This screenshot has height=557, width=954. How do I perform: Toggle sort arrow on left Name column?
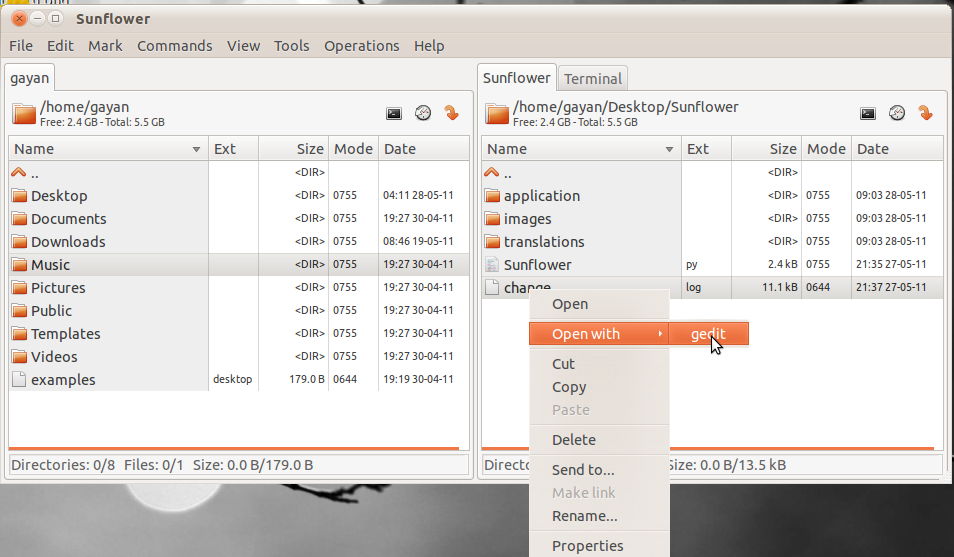click(x=196, y=149)
